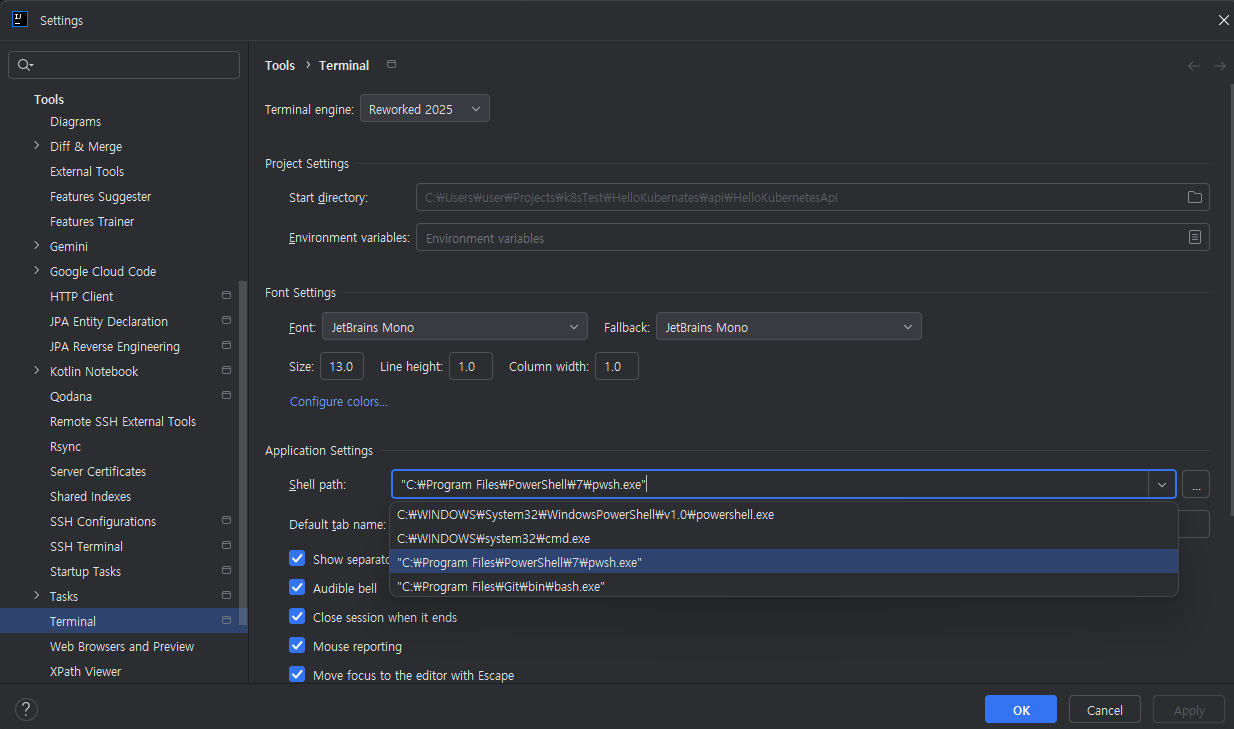Click the project-level icon next to Terminal breadcrumb

(391, 65)
